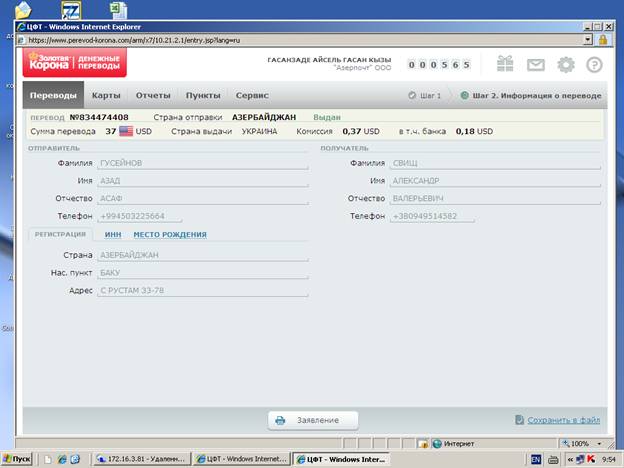Click recipient Фамилия field СВИЩ
Image resolution: width=624 pixels, height=468 pixels.
click(x=495, y=163)
